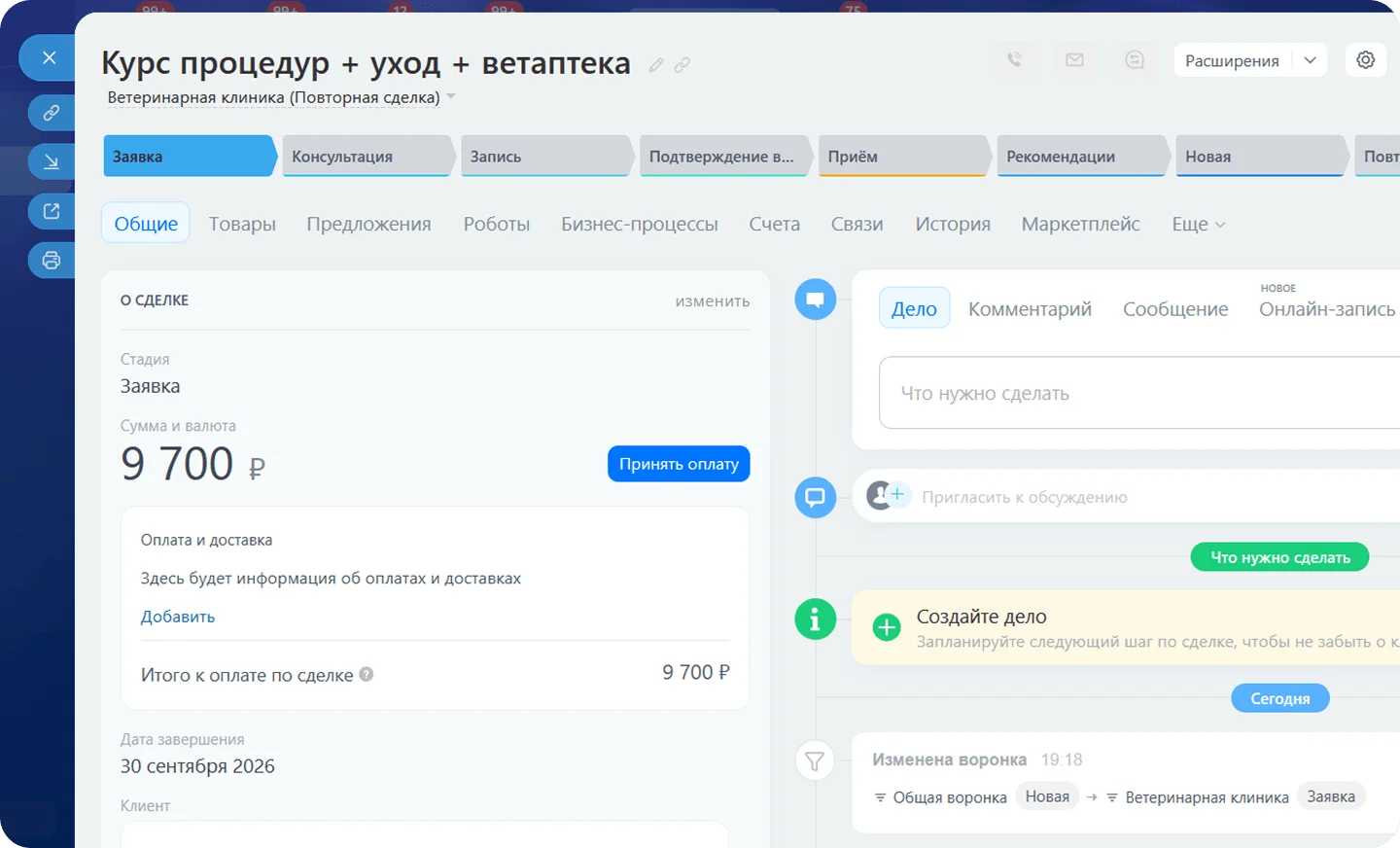1400x848 pixels.
Task: Focus Что нужно сделать input field
Action: [x=1139, y=393]
